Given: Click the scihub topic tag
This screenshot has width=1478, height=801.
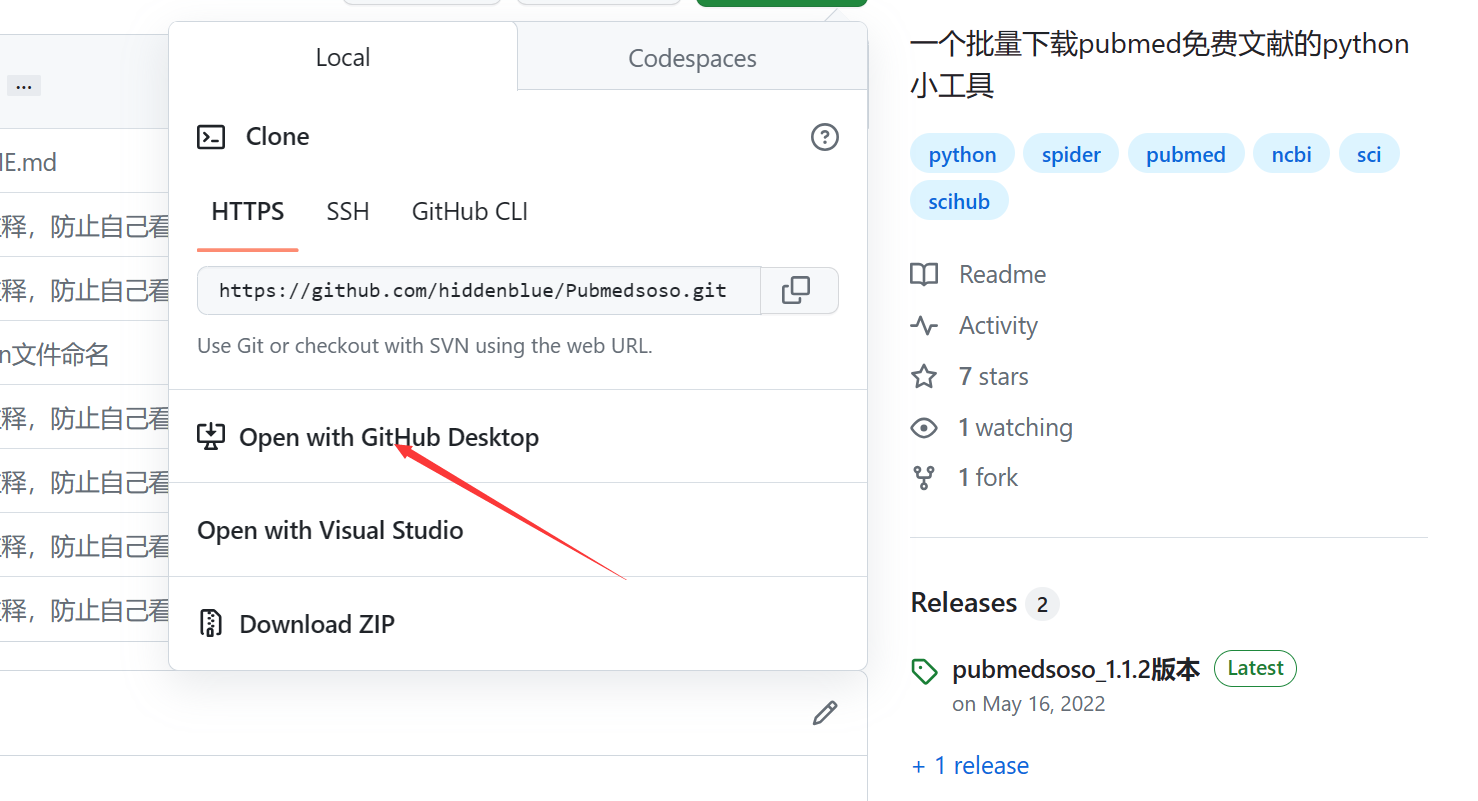Looking at the screenshot, I should pos(959,200).
